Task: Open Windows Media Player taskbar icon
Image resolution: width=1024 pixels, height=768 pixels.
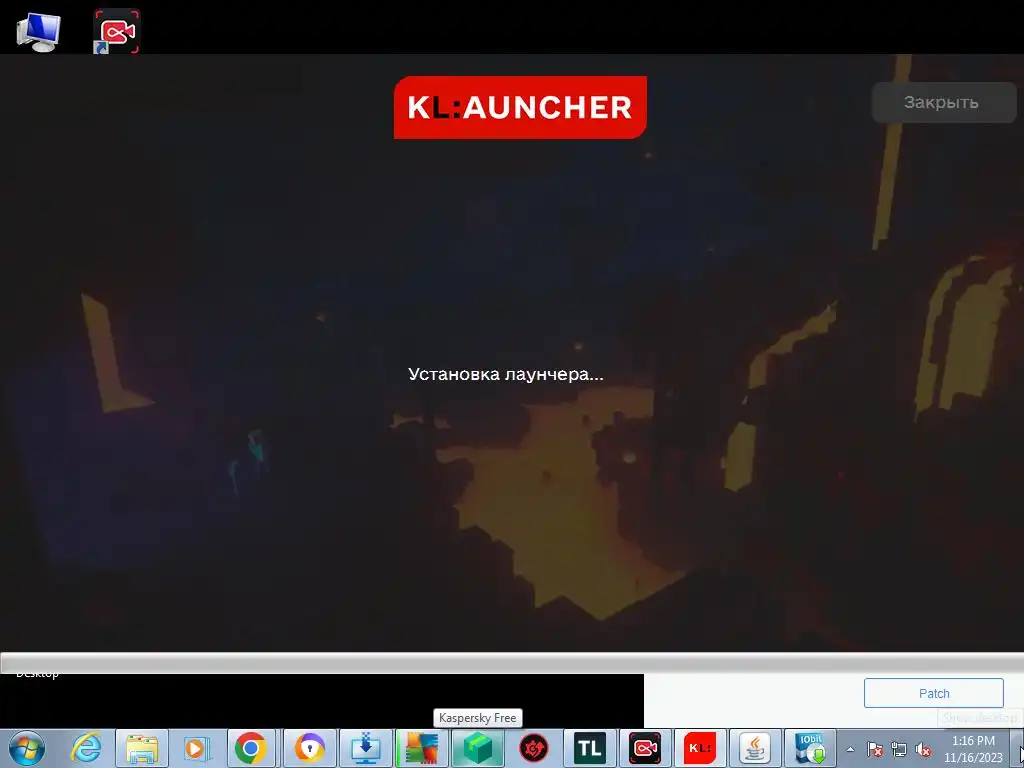Action: pyautogui.click(x=197, y=748)
